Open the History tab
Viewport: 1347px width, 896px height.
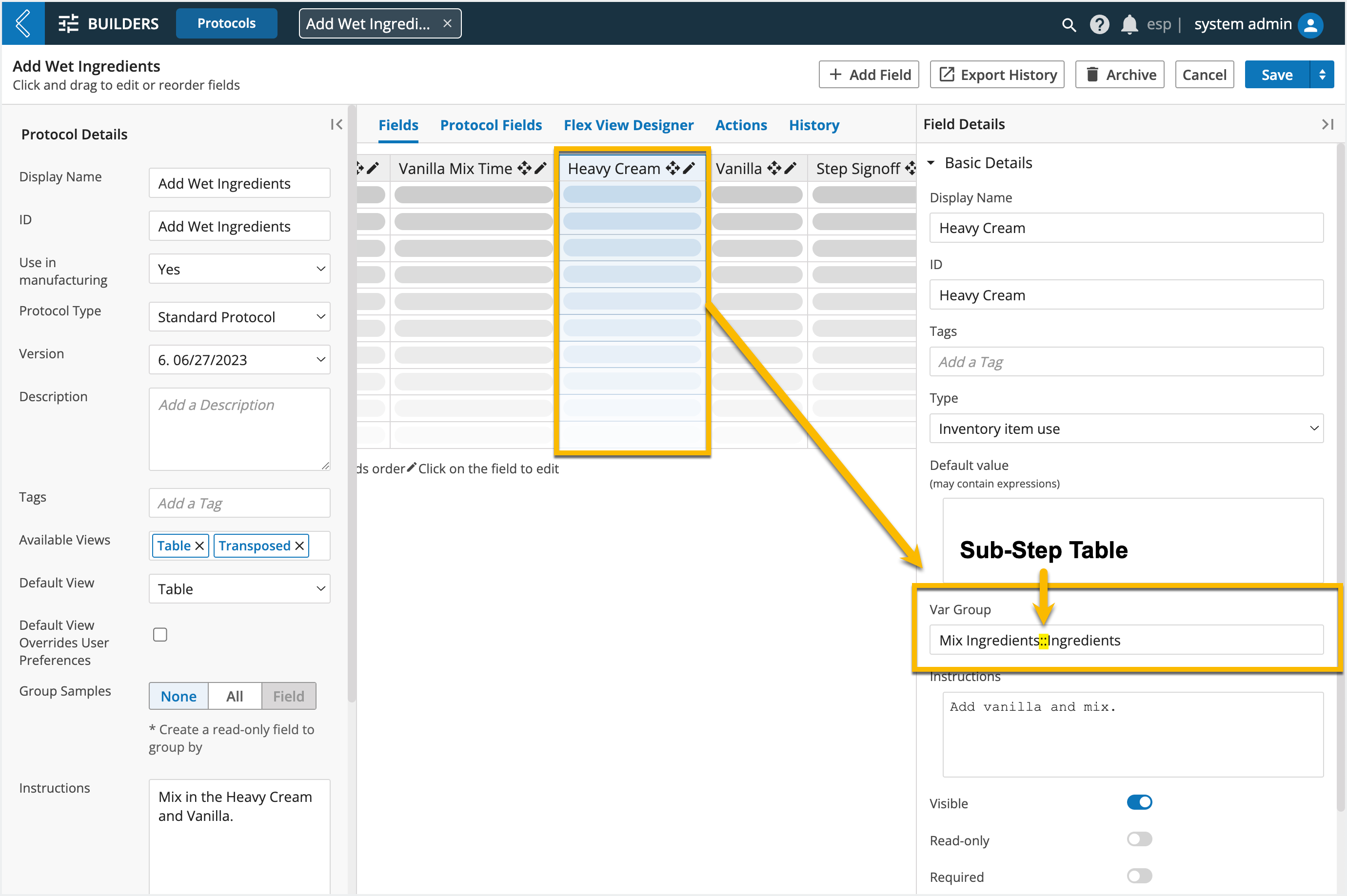(x=814, y=125)
